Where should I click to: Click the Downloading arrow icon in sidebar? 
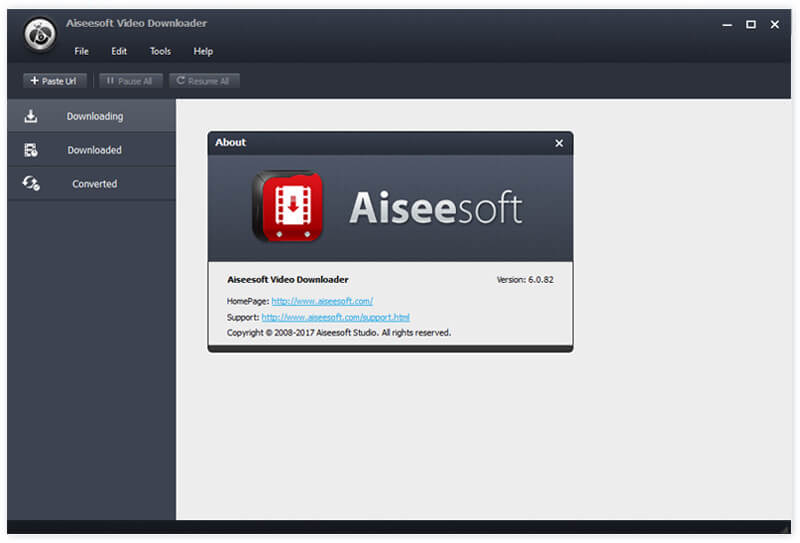(31, 116)
